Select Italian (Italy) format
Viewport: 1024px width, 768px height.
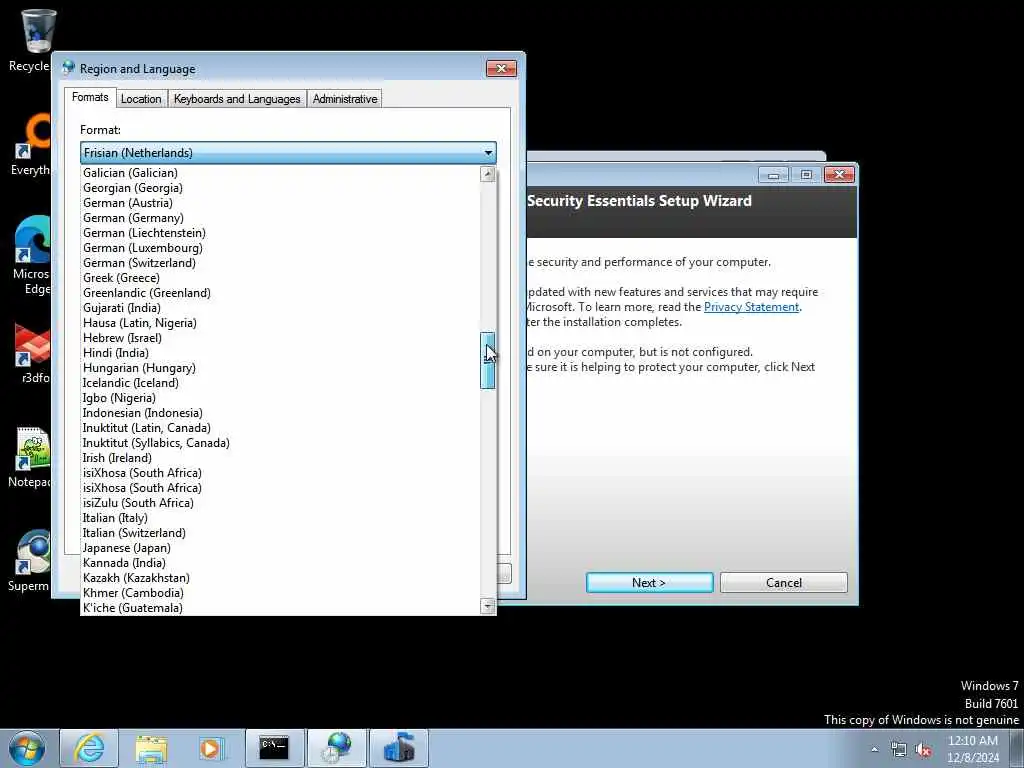pos(280,519)
